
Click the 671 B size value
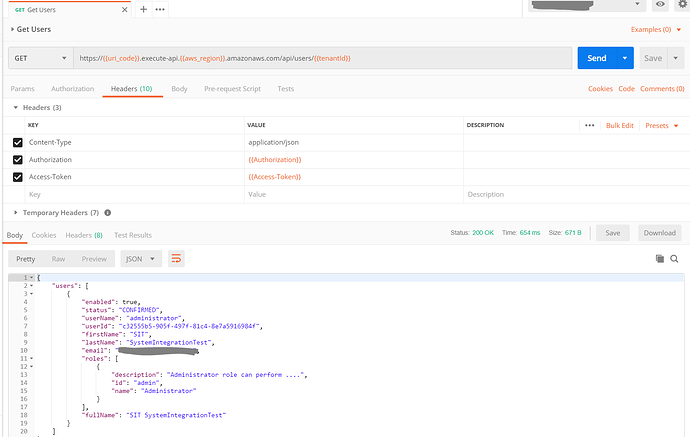573,233
